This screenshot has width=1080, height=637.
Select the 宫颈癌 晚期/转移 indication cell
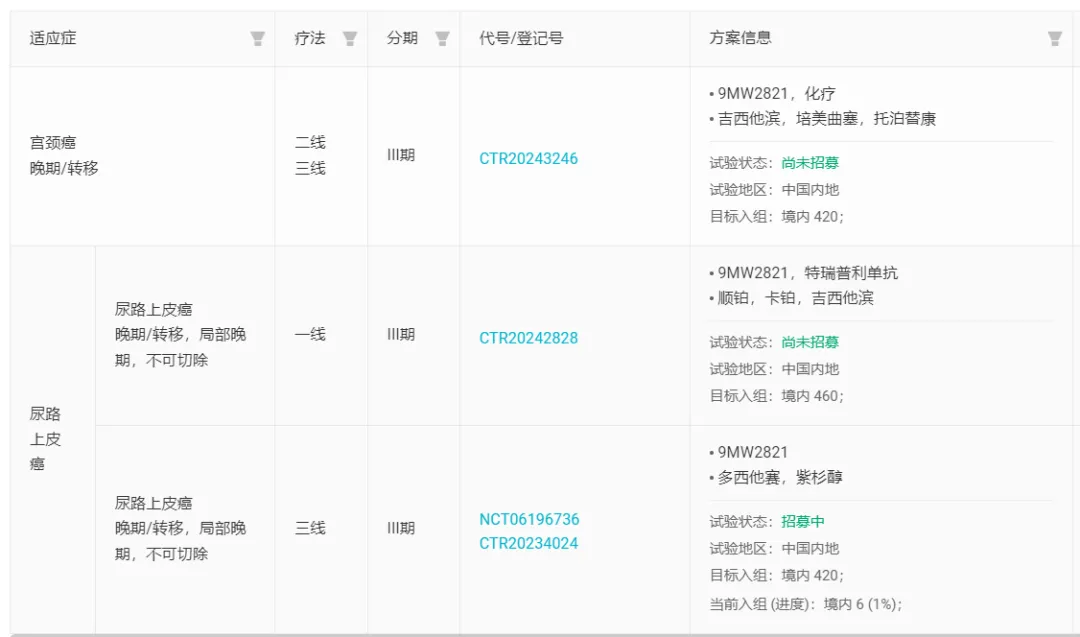click(x=64, y=156)
